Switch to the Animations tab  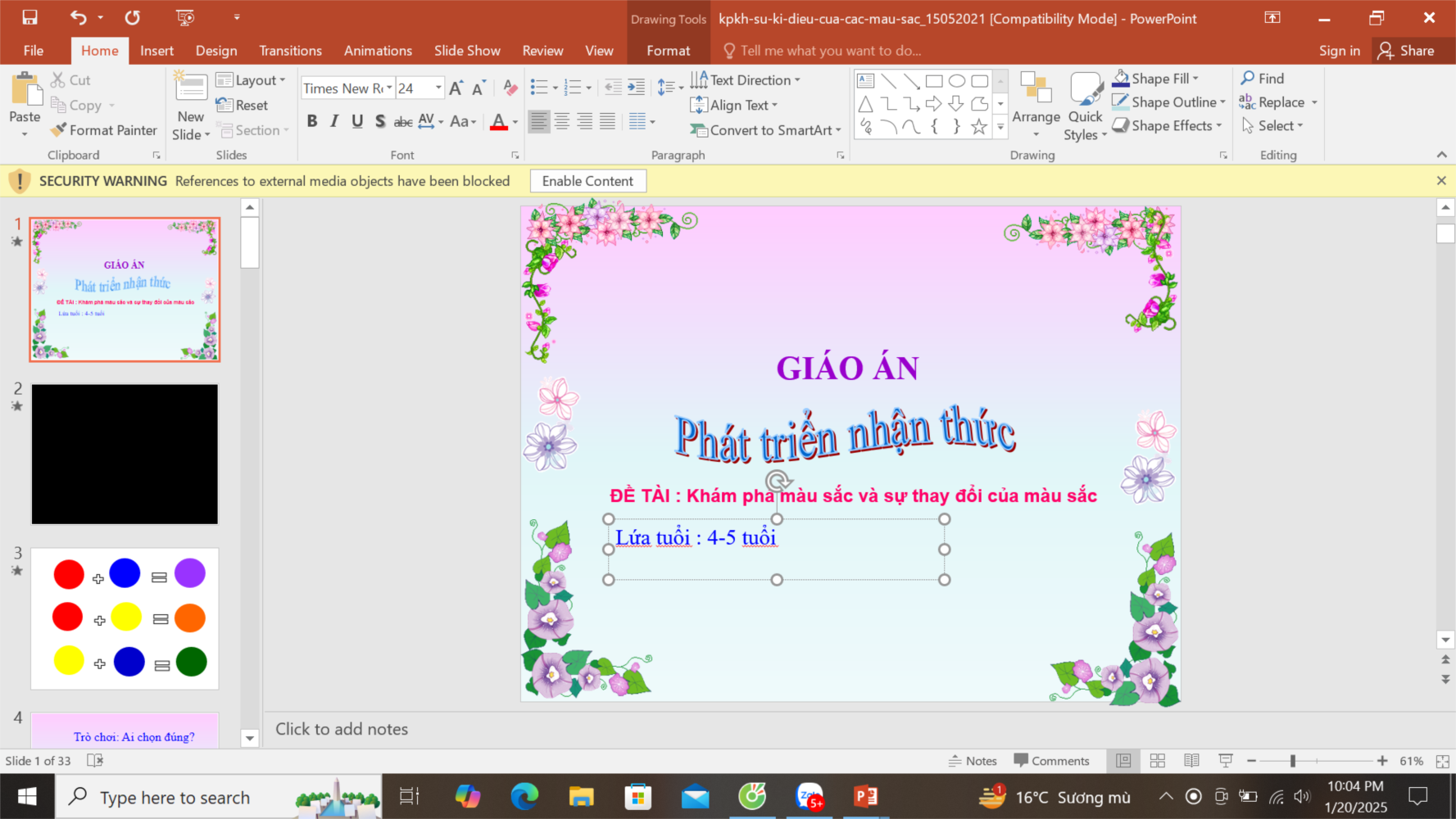[378, 51]
